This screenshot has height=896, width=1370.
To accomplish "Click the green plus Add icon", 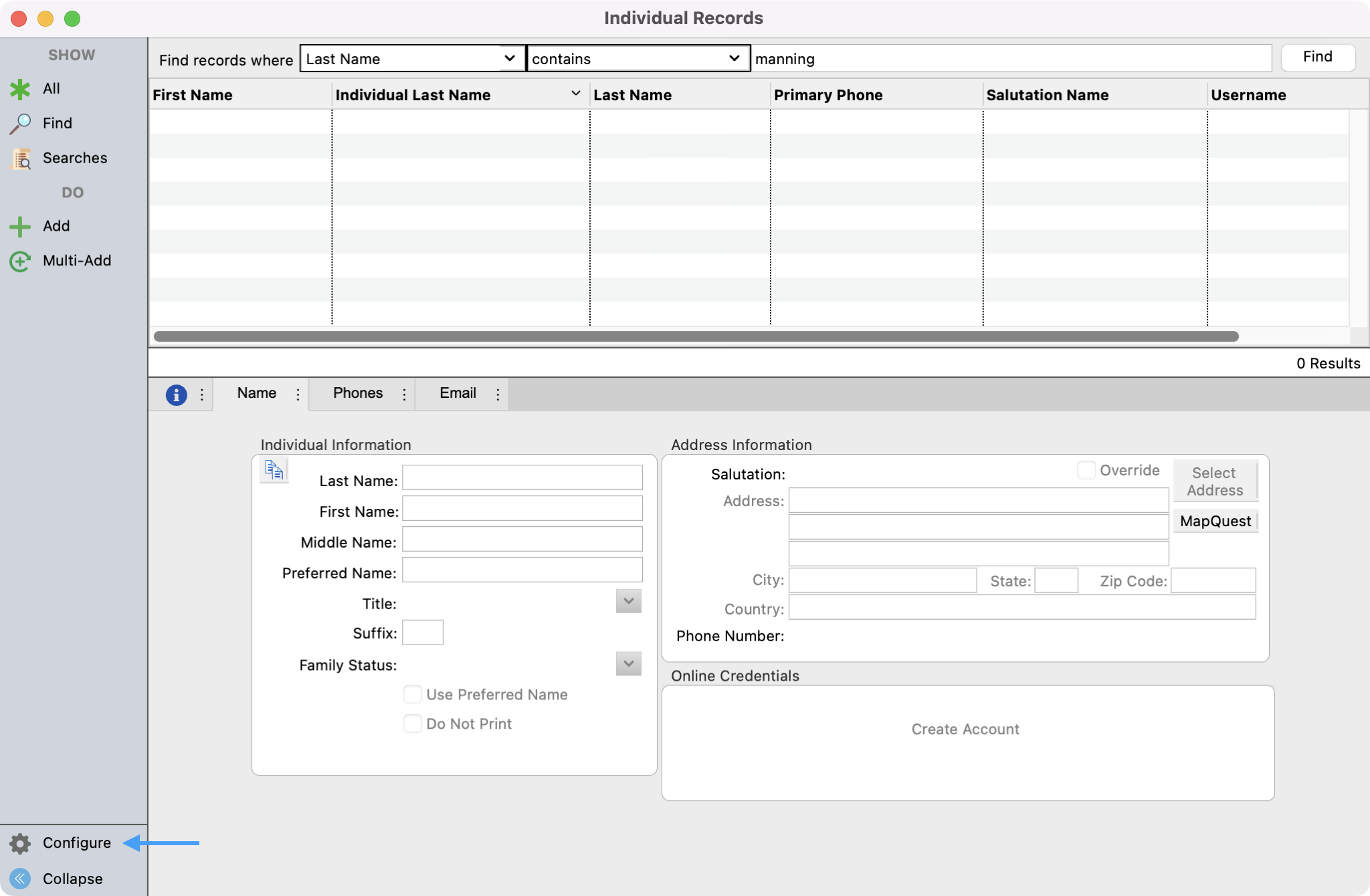I will [20, 227].
